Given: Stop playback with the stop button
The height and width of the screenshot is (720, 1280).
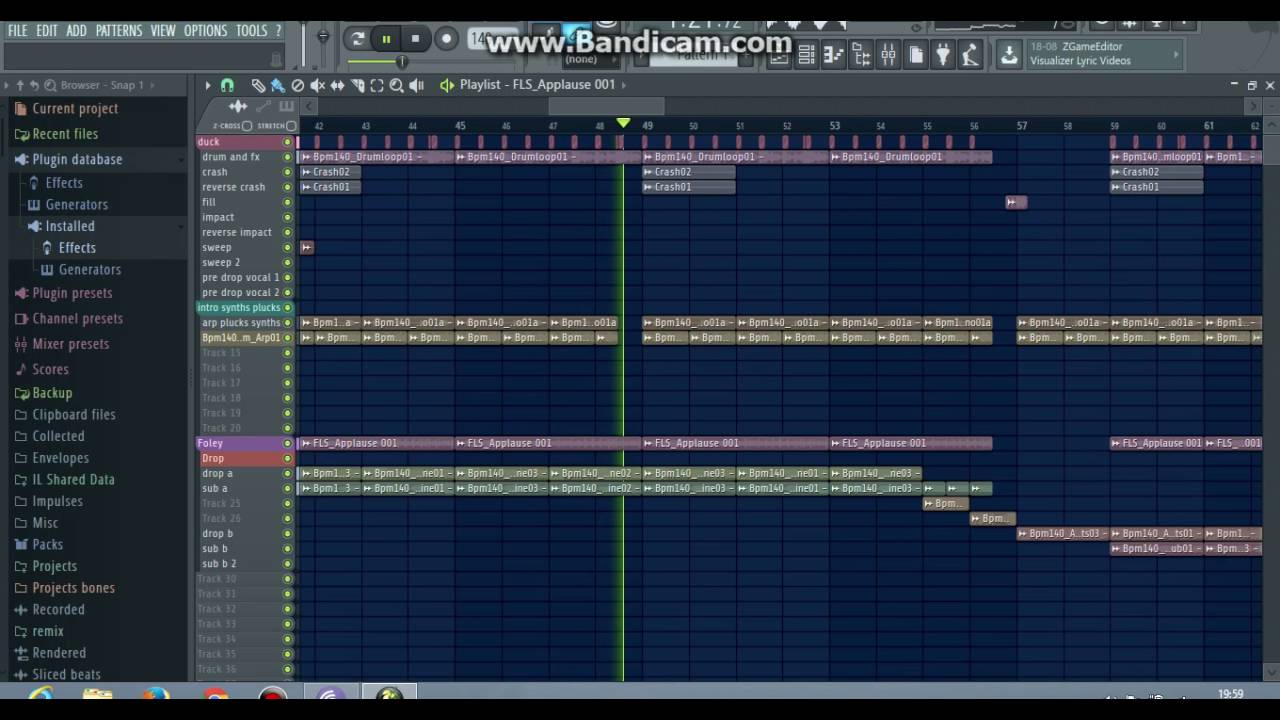Looking at the screenshot, I should coord(415,39).
